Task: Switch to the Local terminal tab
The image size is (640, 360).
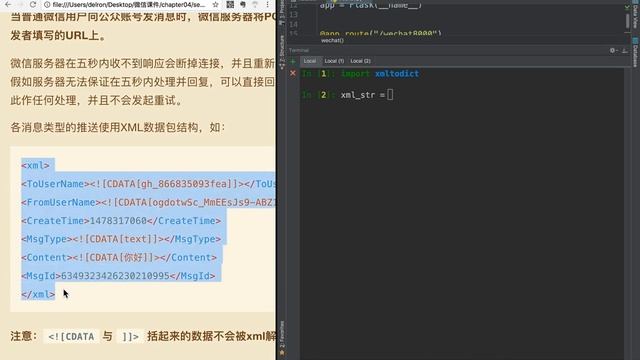Action: click(x=310, y=61)
